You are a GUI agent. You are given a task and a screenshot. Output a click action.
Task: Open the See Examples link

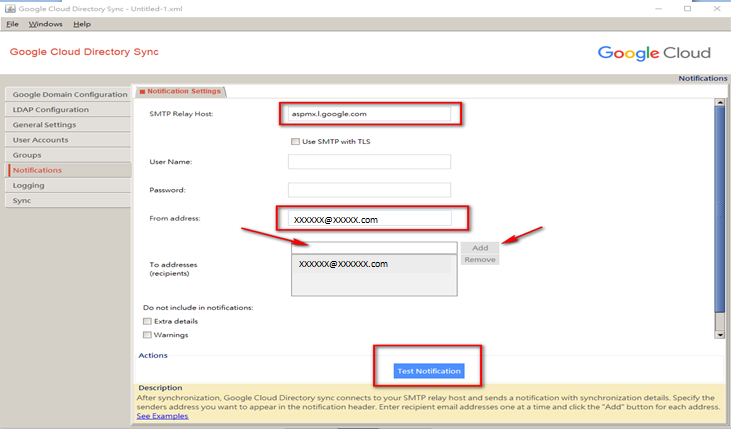tap(162, 416)
